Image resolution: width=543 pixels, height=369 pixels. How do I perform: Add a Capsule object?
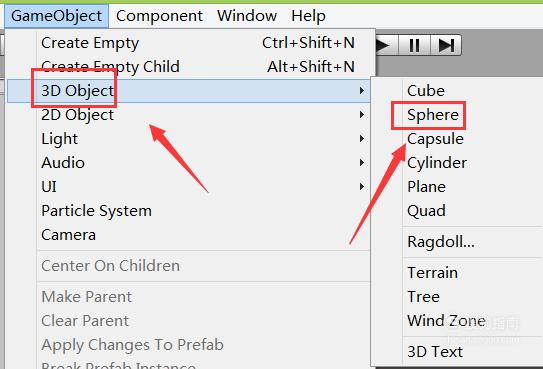click(x=435, y=139)
